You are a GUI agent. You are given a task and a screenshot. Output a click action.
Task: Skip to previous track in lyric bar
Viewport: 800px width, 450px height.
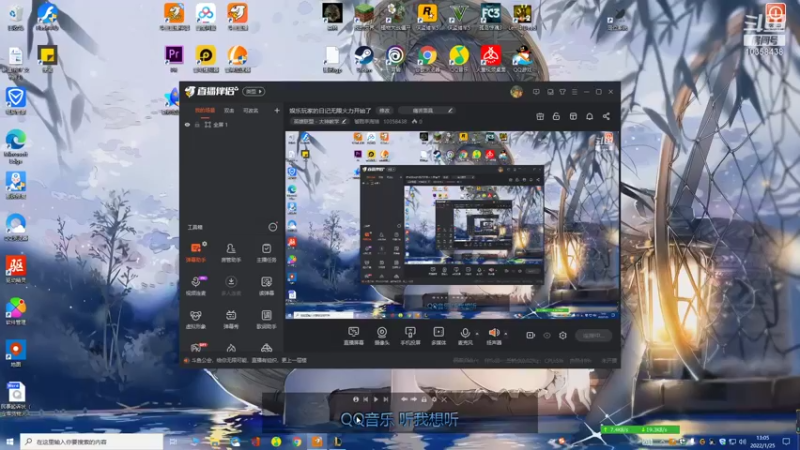click(x=366, y=399)
